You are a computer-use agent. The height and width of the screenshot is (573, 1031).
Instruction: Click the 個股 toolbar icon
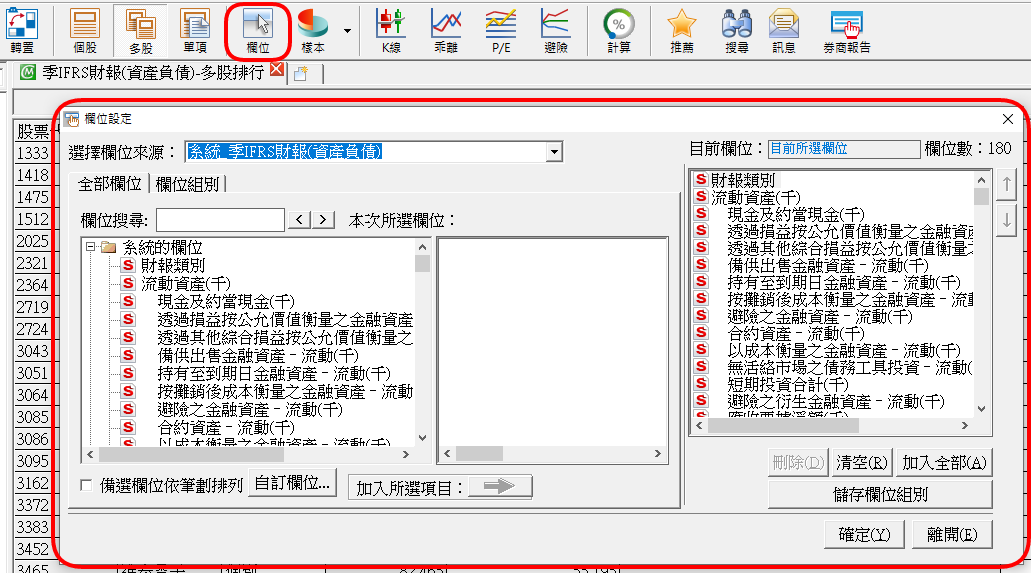(x=85, y=30)
